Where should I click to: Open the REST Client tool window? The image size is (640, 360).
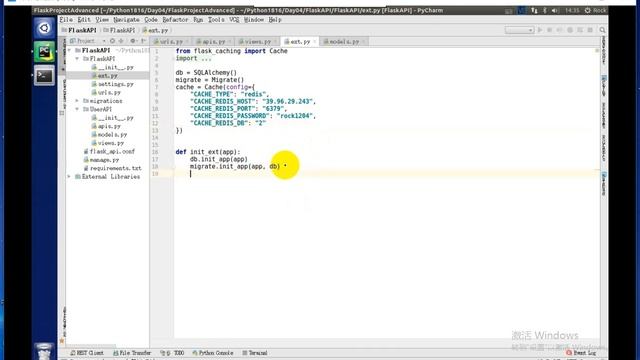[87, 353]
